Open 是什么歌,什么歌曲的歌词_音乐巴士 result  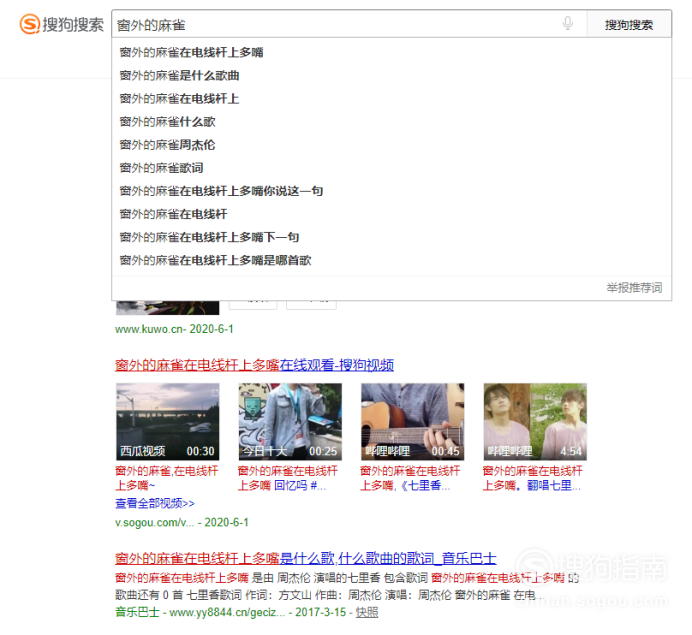[x=305, y=558]
